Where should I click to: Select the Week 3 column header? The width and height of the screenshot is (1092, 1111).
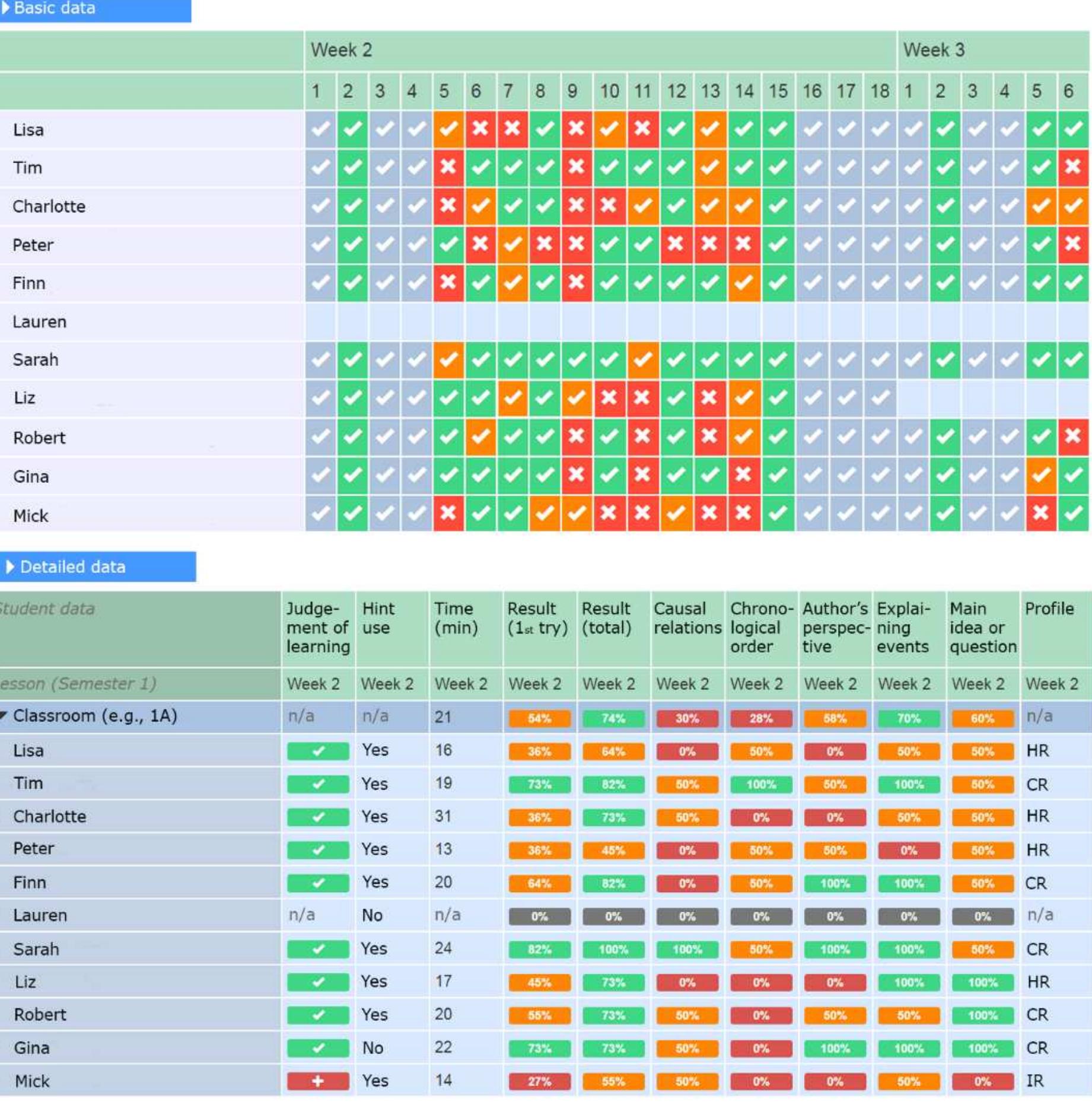pyautogui.click(x=934, y=50)
